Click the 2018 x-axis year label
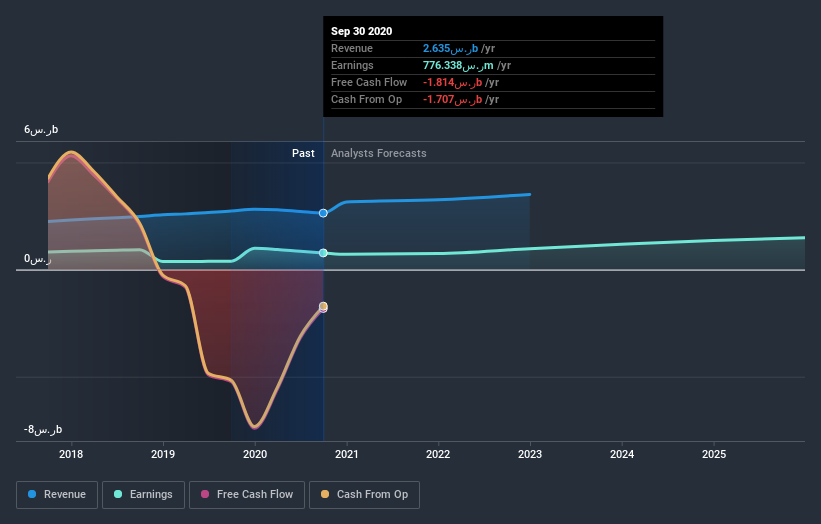 click(71, 454)
